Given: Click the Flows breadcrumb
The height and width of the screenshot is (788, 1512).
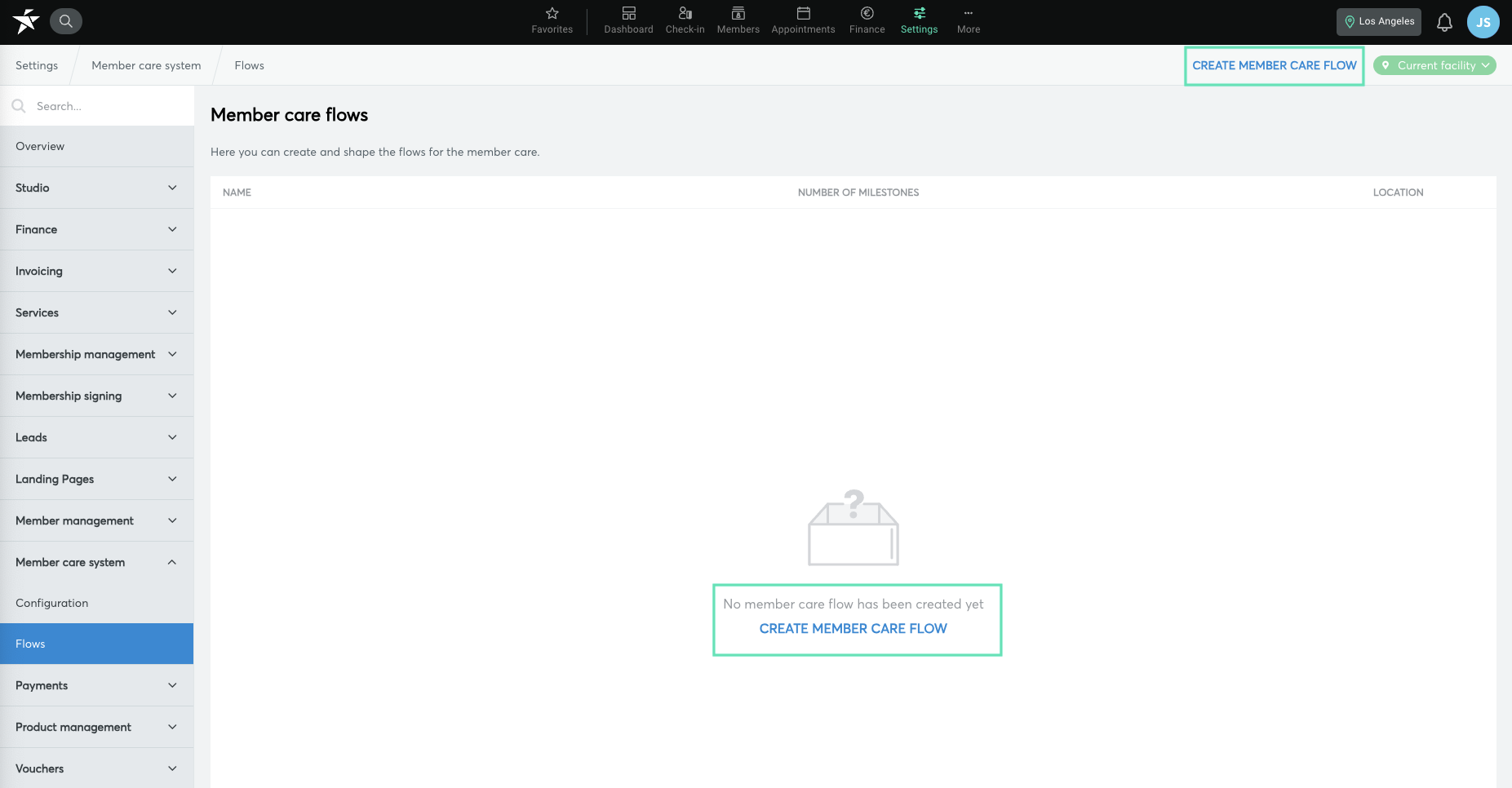Looking at the screenshot, I should [250, 65].
